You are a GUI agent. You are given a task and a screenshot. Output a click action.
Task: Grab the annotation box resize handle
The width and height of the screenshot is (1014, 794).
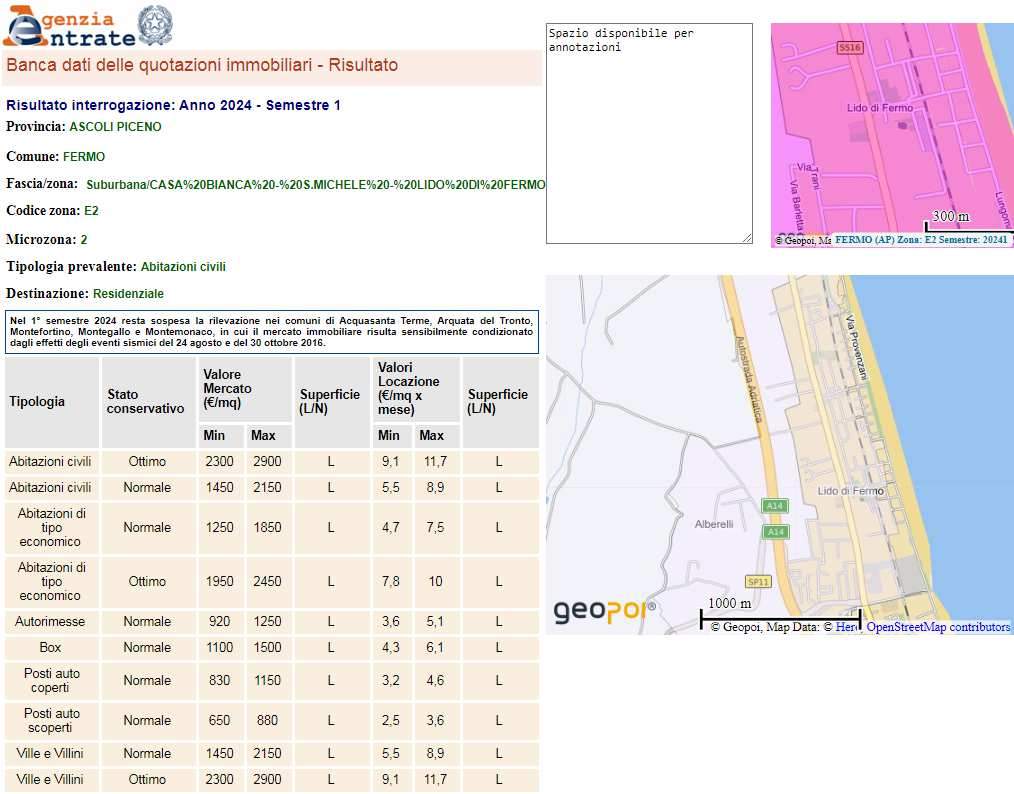click(746, 238)
